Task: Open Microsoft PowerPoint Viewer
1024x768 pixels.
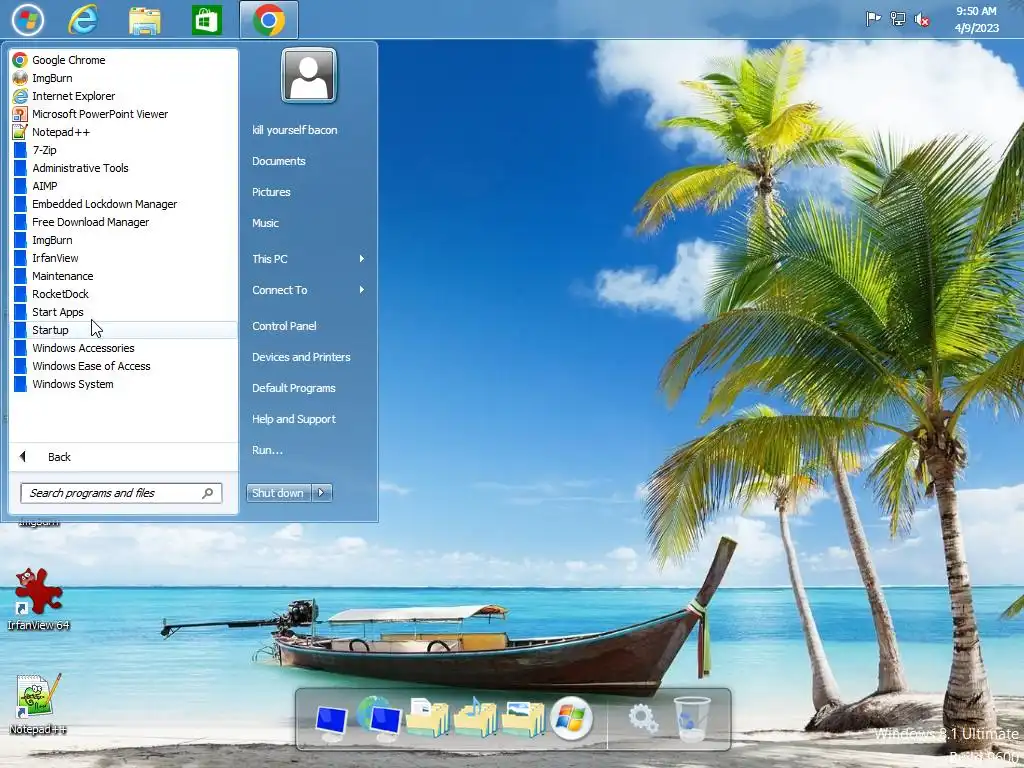Action: (x=124, y=114)
